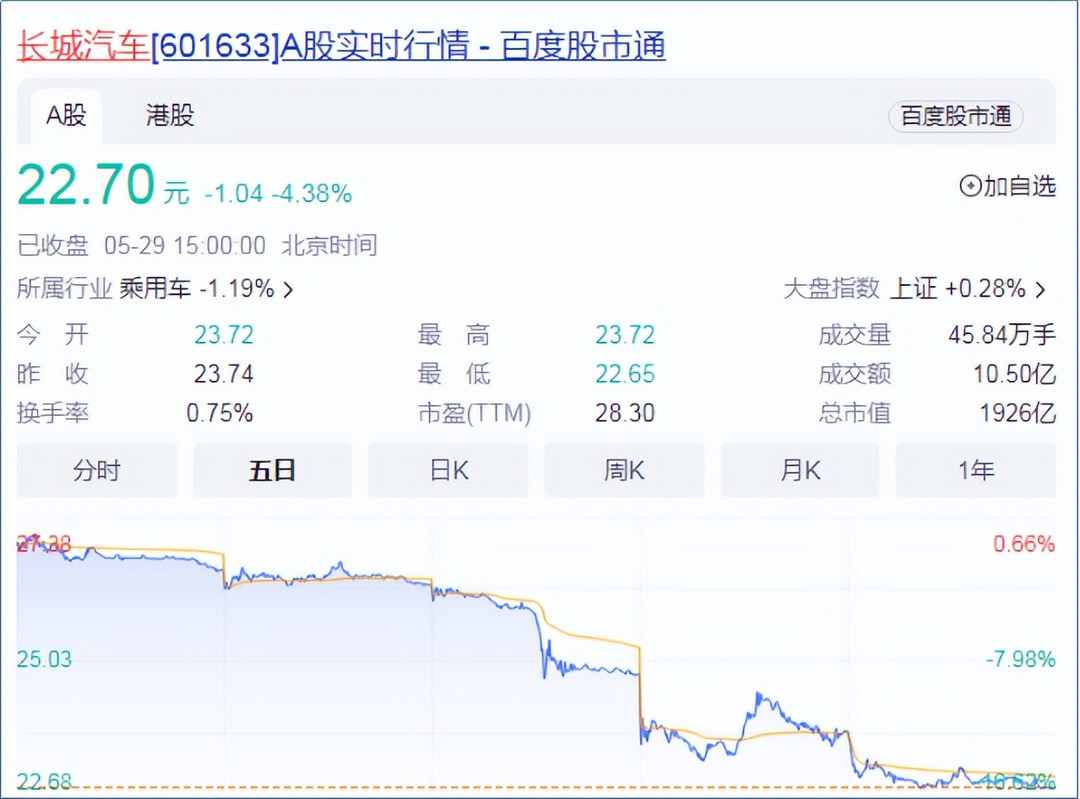
Task: Open the 长城汽车 A股实时行情 title link
Action: pos(341,46)
